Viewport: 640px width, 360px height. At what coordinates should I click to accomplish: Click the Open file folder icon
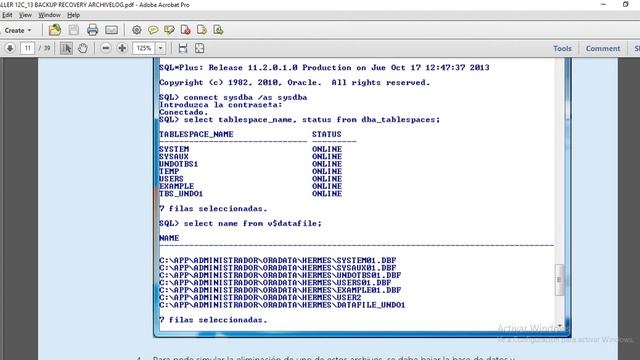tap(55, 30)
